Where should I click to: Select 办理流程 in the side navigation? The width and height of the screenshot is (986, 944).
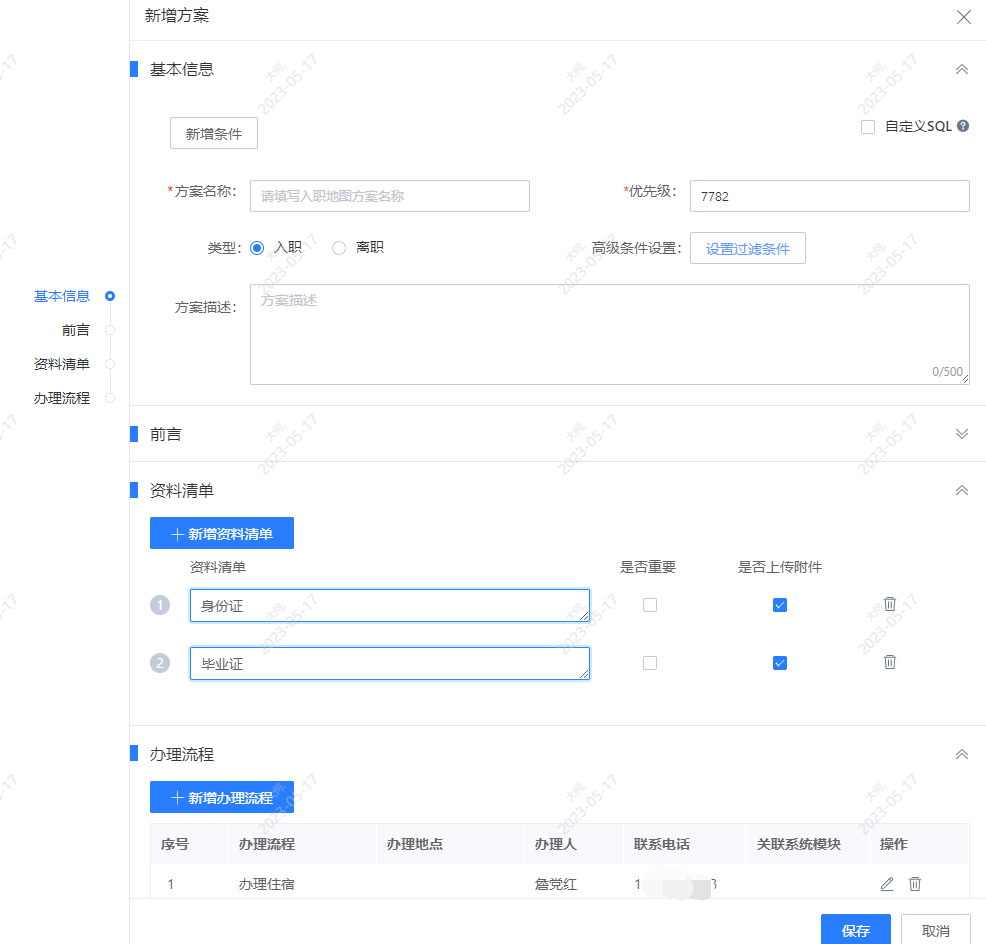[62, 397]
